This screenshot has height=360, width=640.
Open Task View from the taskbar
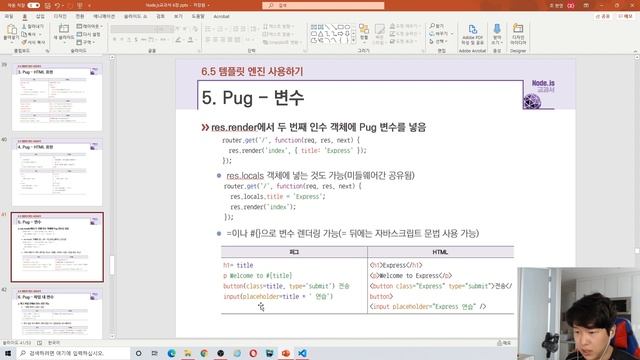click(x=155, y=353)
